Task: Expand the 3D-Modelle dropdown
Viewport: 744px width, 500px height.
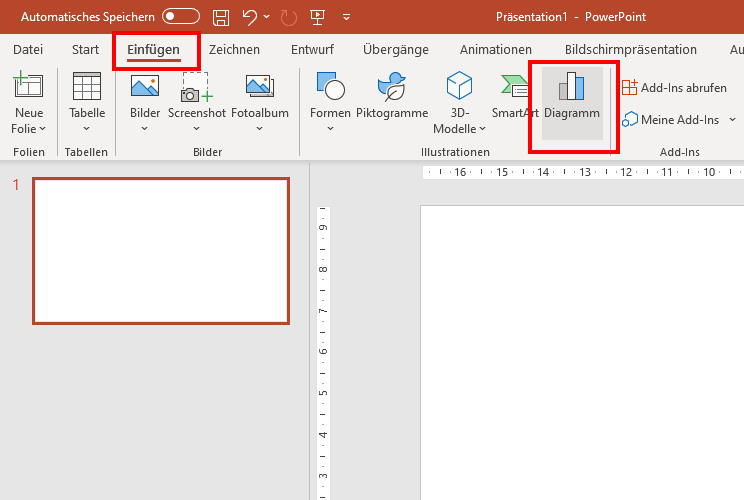Action: click(482, 129)
